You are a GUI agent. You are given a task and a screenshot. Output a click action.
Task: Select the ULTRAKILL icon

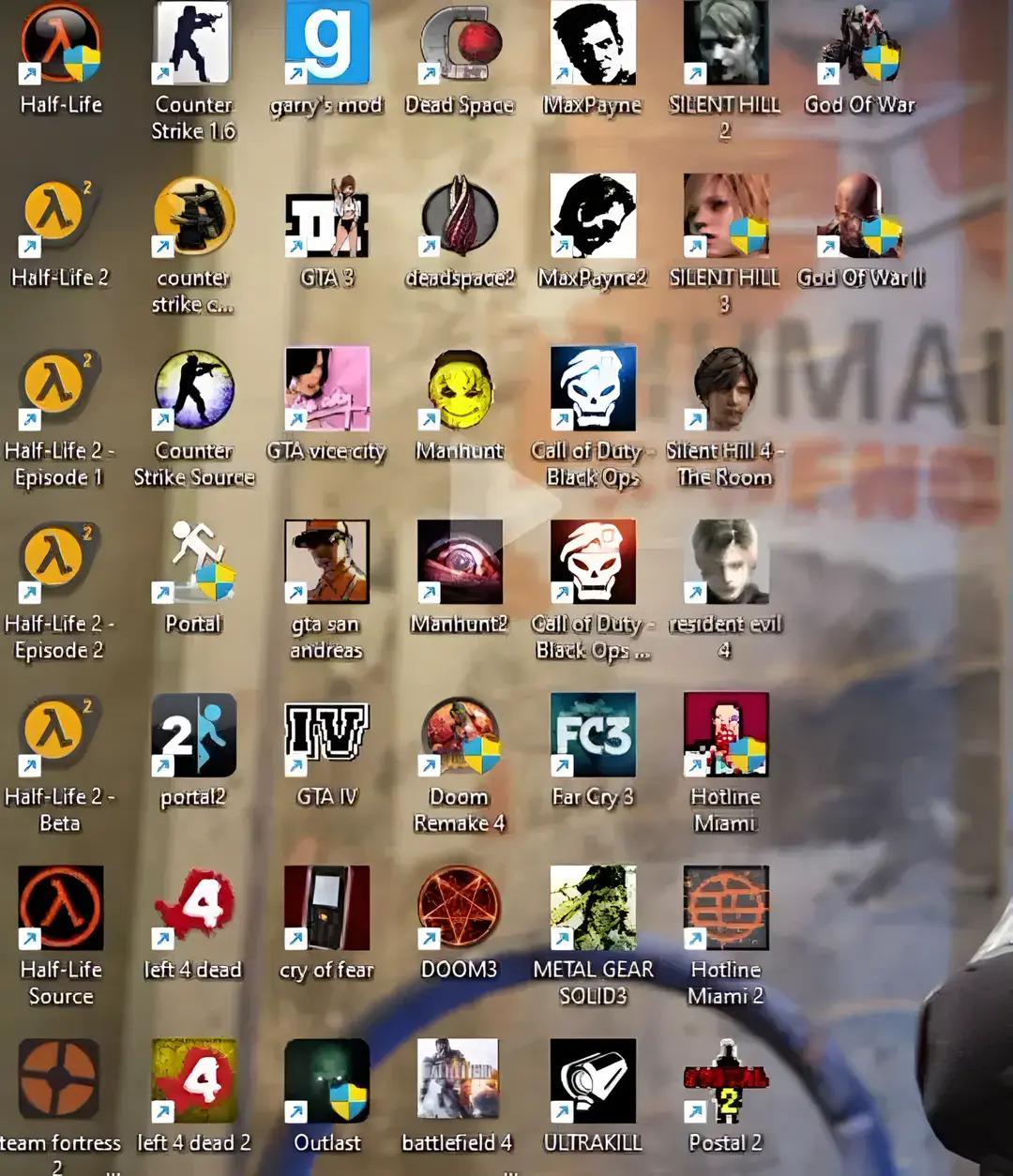tap(594, 1080)
